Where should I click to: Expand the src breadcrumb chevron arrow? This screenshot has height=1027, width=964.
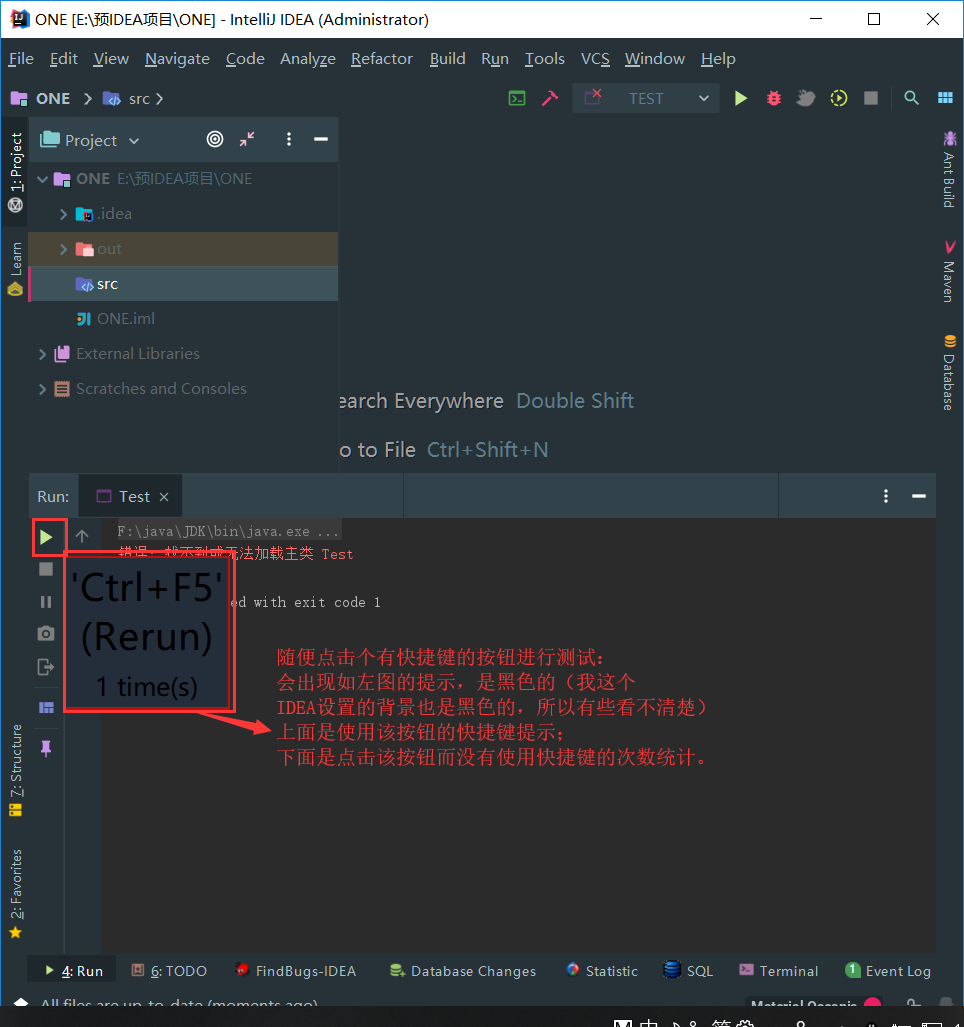pos(160,99)
